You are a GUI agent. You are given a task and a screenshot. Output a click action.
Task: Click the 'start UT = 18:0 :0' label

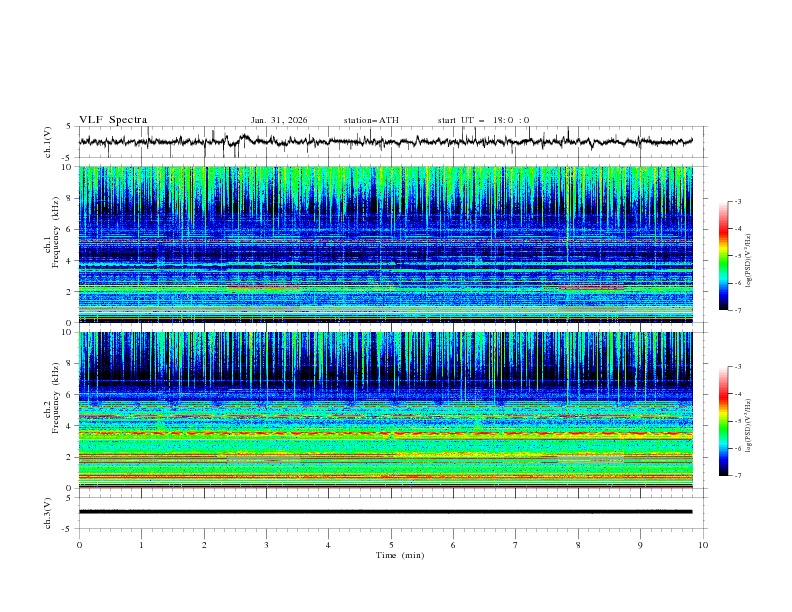pos(483,120)
